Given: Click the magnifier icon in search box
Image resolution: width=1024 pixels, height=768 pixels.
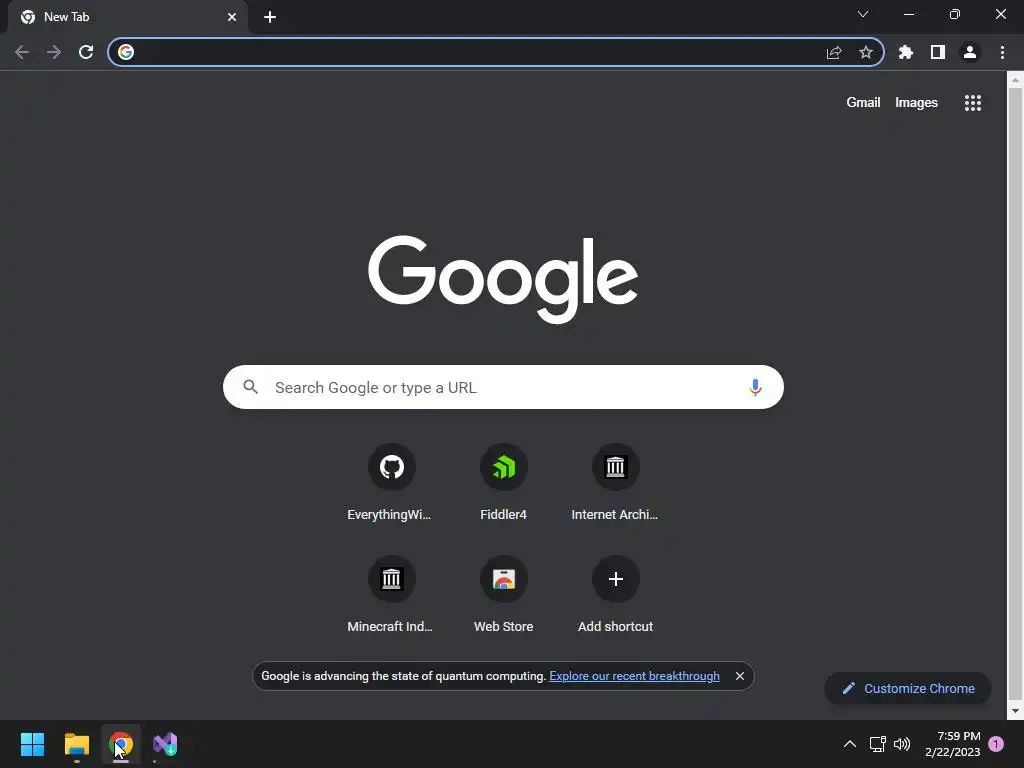Looking at the screenshot, I should tap(251, 387).
